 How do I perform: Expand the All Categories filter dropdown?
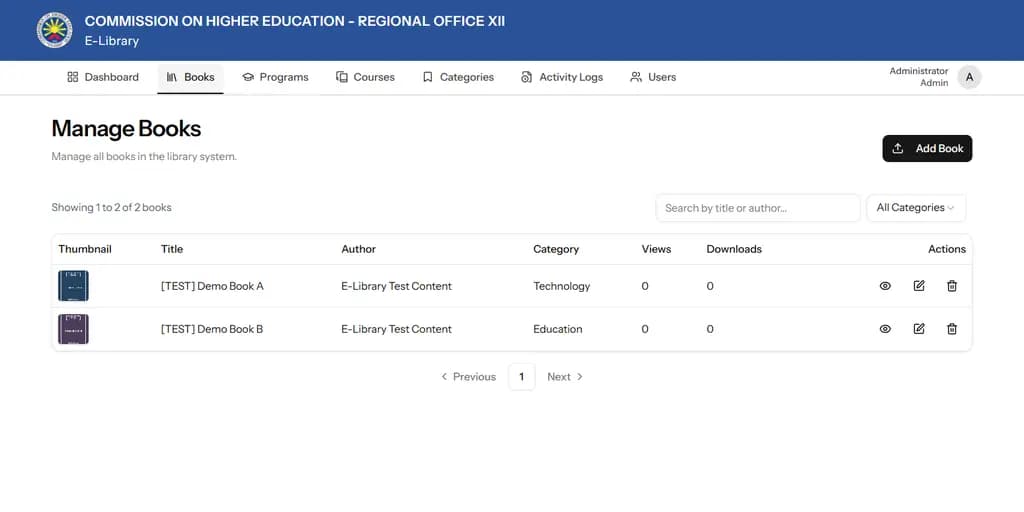(916, 208)
